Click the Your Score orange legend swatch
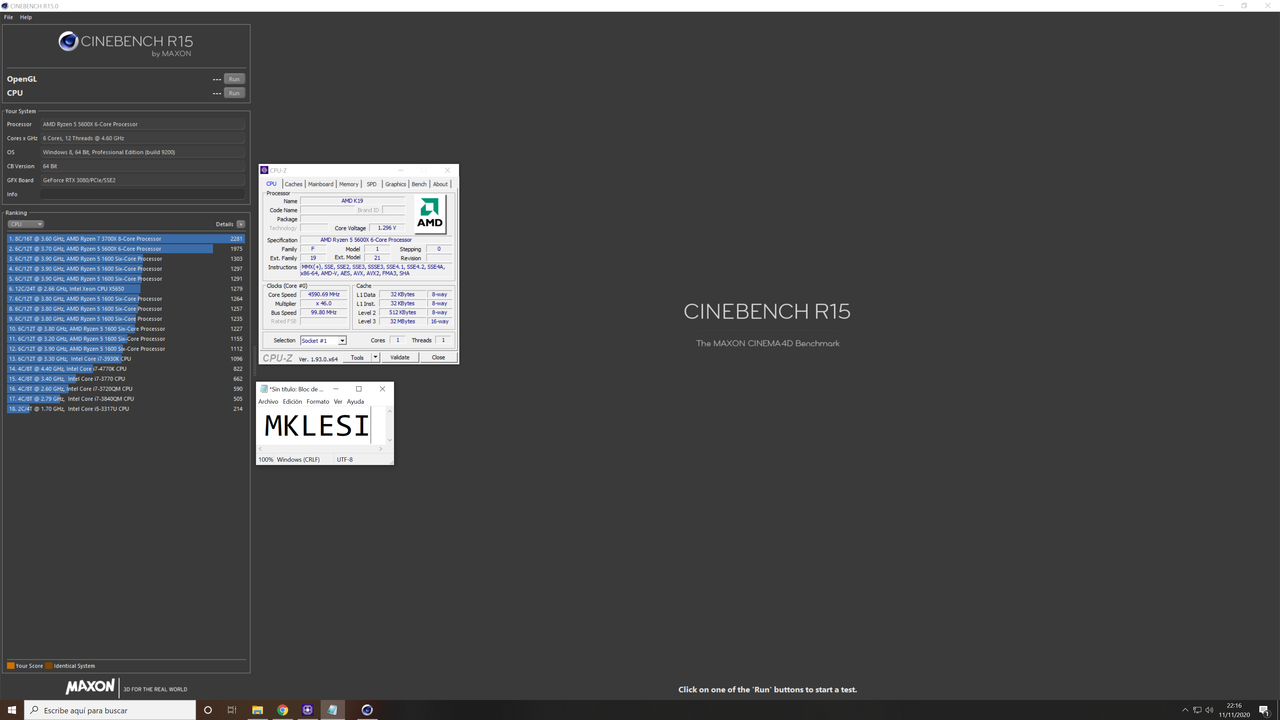This screenshot has height=720, width=1280. point(10,666)
